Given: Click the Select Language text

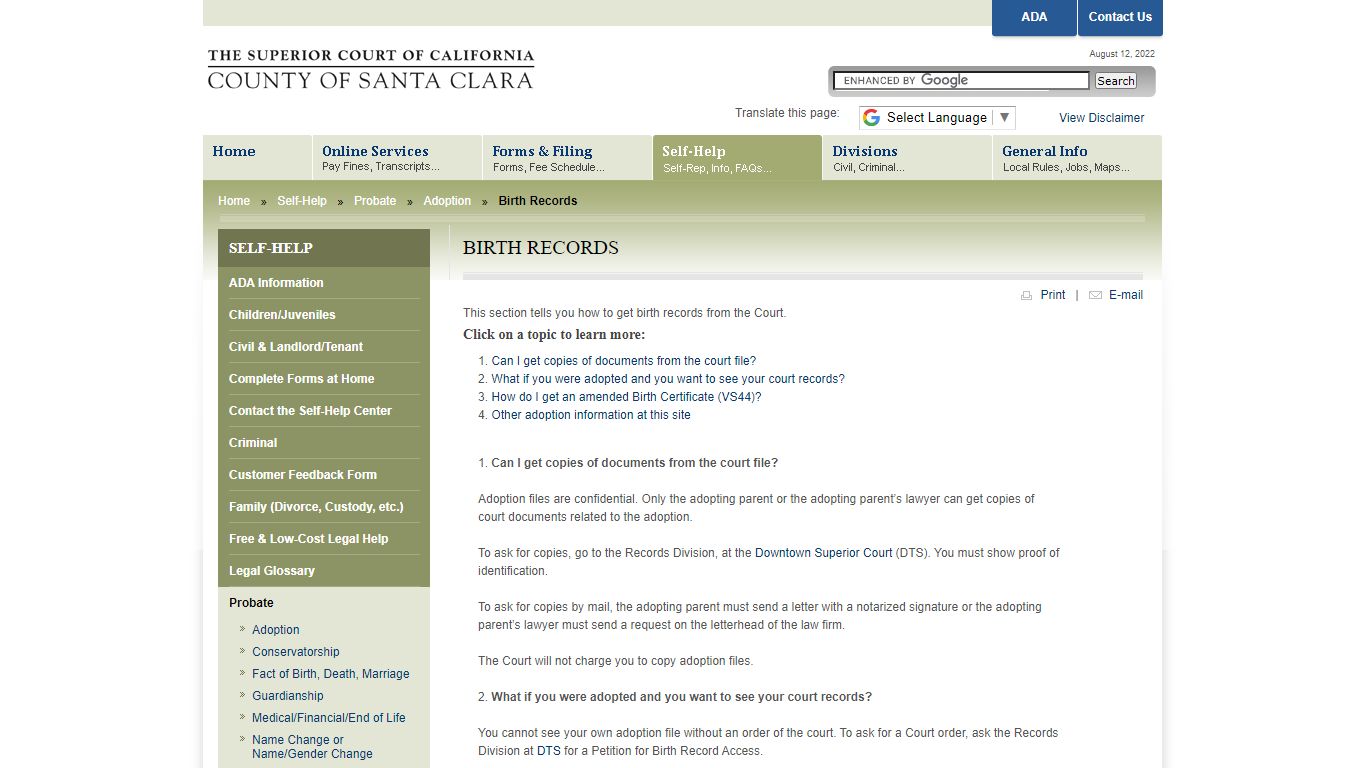Looking at the screenshot, I should tap(937, 118).
